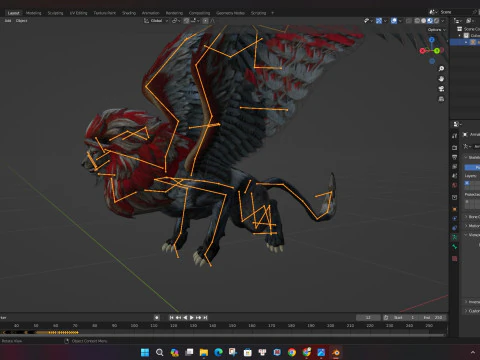Open the Geometry Nodes workspace tab
Screen dimensions: 480x360
point(230,13)
